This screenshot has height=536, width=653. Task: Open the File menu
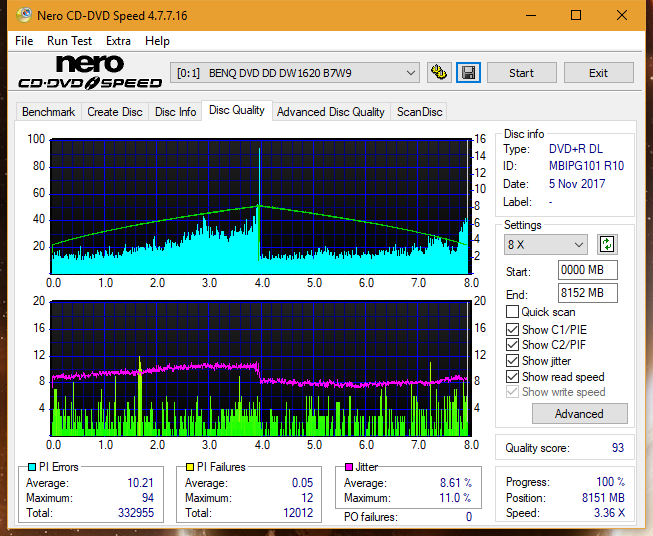point(24,41)
